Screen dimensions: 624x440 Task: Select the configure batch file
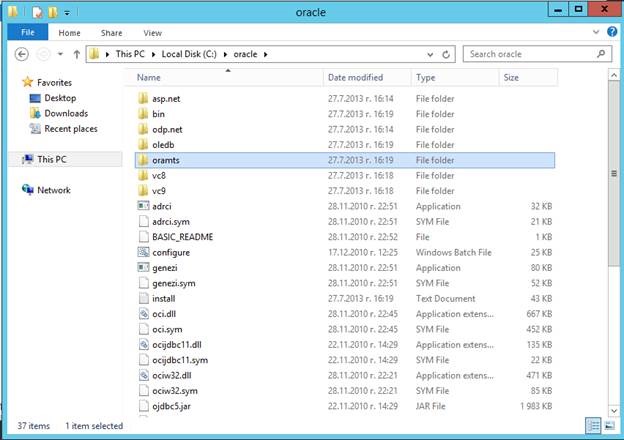tap(171, 252)
